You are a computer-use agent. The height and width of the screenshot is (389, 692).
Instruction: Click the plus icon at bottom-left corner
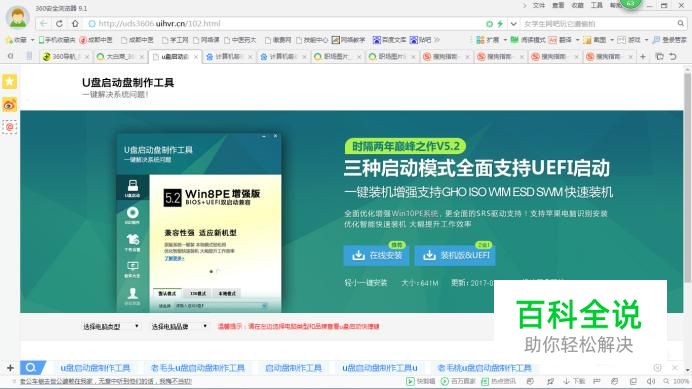(x=11, y=367)
